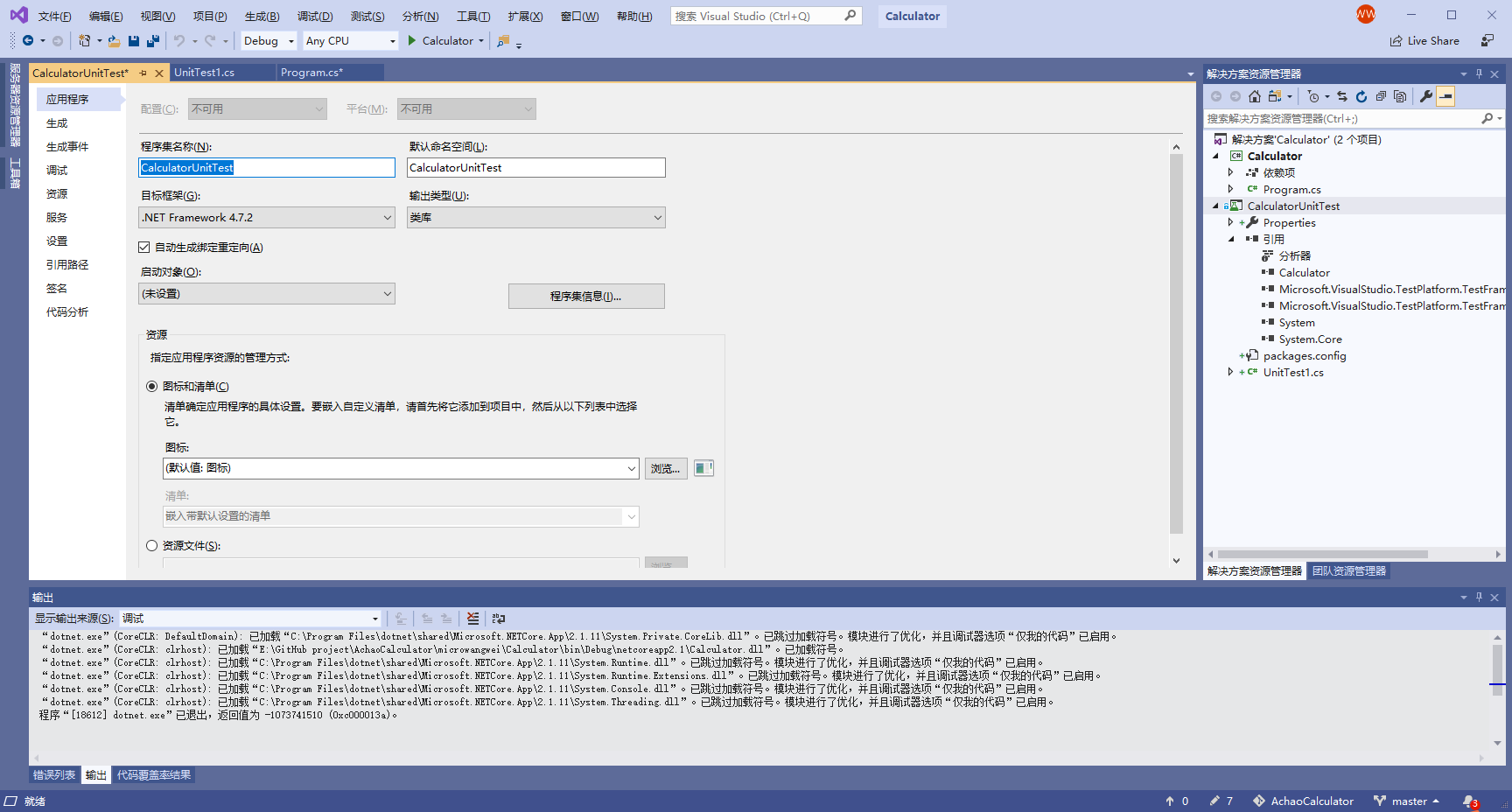Open the Target framework dropdown
Screen dimensions: 1512x812
click(x=267, y=217)
